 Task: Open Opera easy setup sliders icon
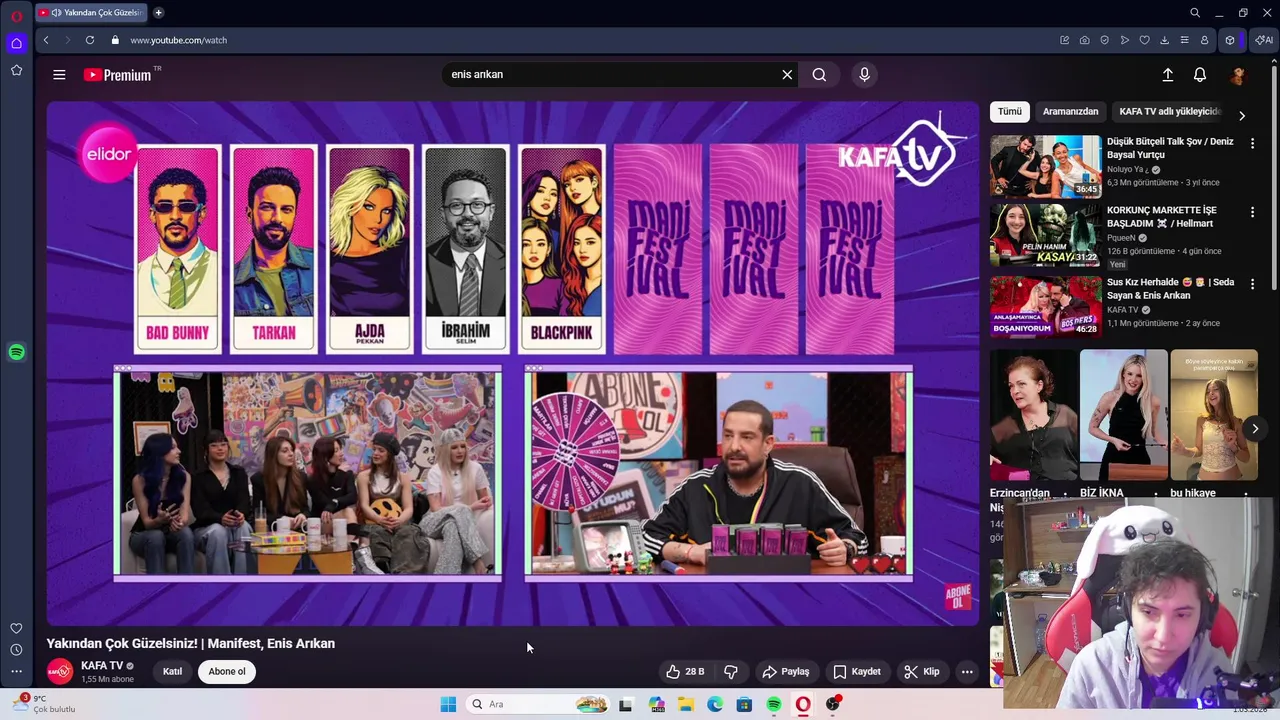(1185, 40)
